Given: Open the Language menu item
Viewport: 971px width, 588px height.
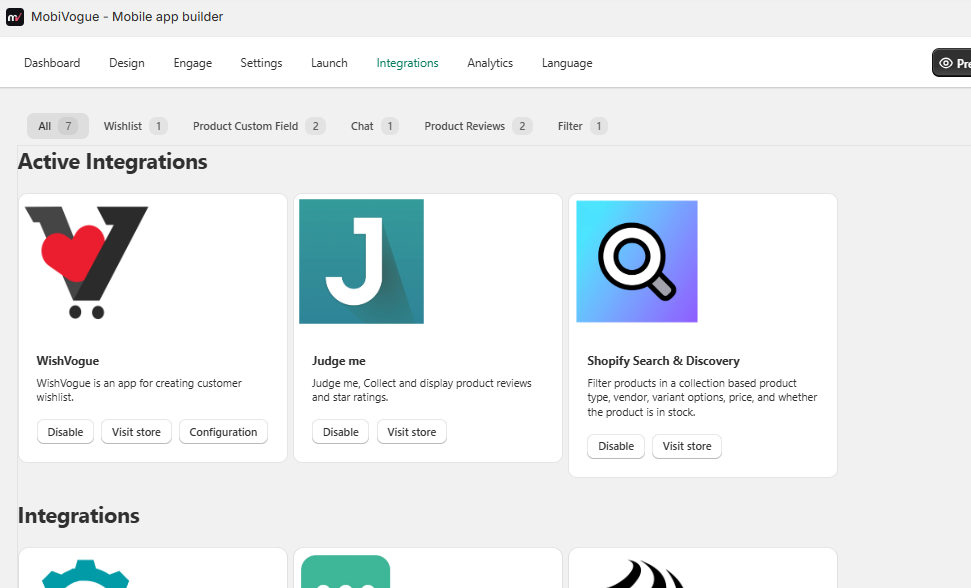Looking at the screenshot, I should click(x=567, y=63).
